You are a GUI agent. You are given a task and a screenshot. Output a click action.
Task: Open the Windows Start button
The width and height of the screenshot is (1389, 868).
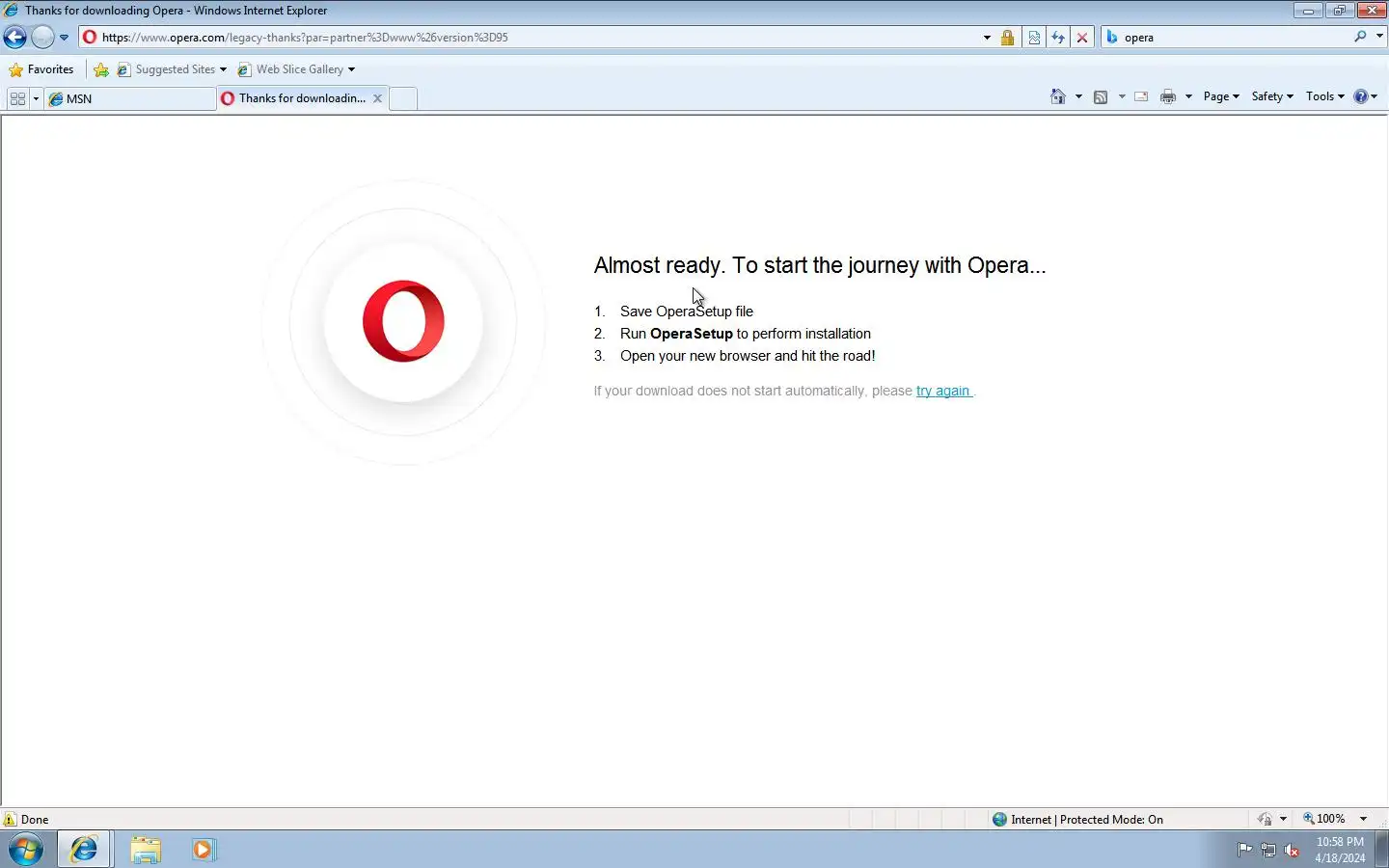[26, 850]
